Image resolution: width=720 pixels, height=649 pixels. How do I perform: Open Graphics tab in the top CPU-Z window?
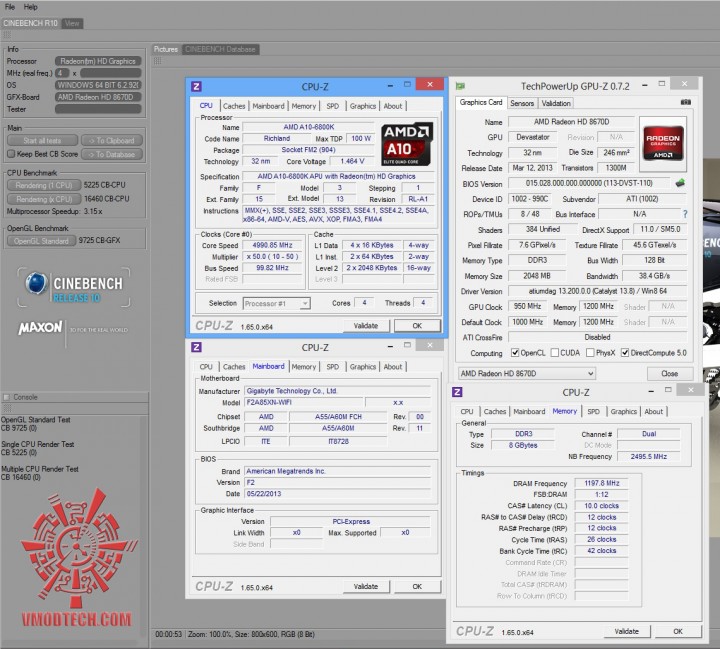(363, 106)
